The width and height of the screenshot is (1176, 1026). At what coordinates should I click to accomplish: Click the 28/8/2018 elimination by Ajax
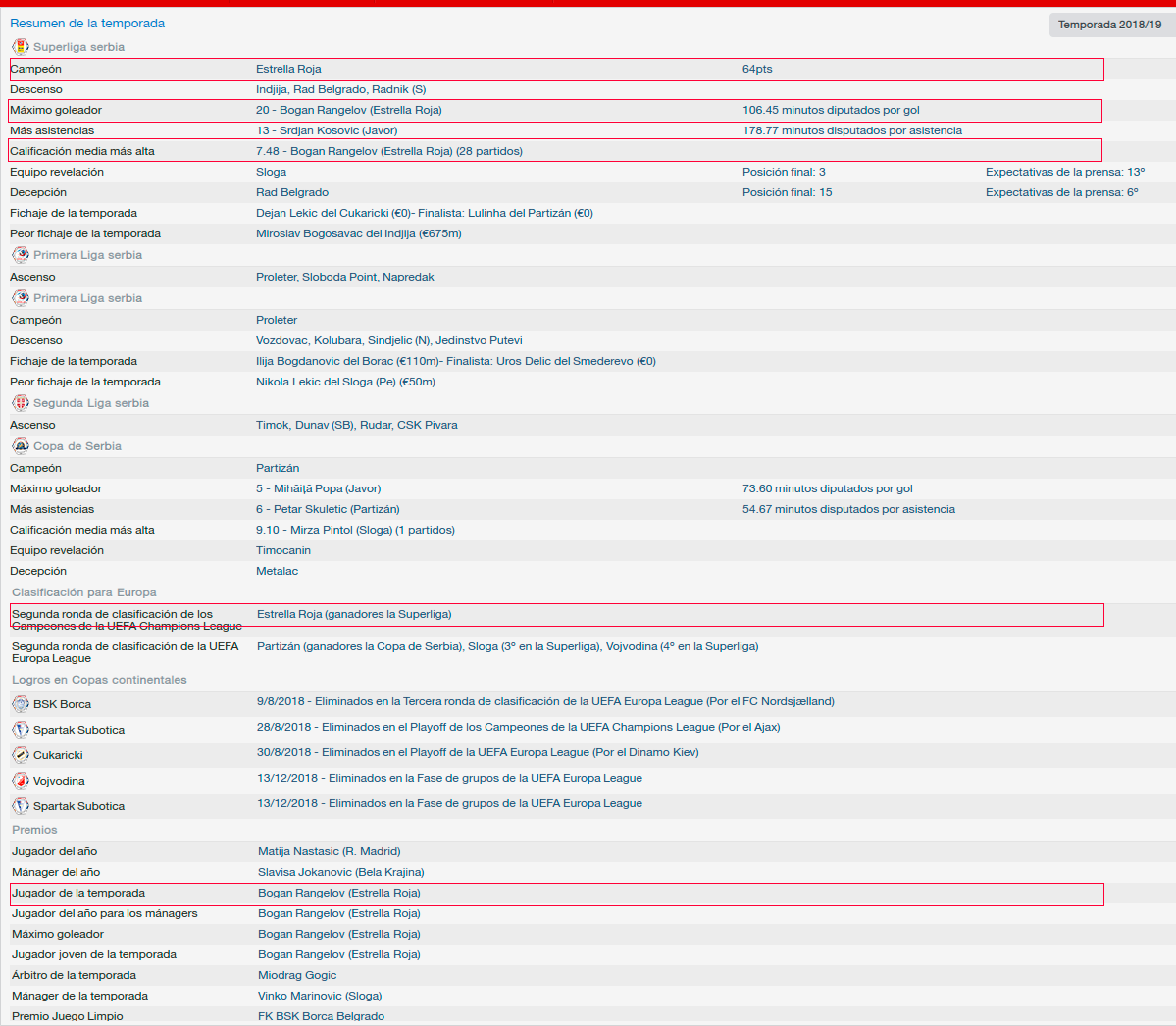(x=519, y=728)
